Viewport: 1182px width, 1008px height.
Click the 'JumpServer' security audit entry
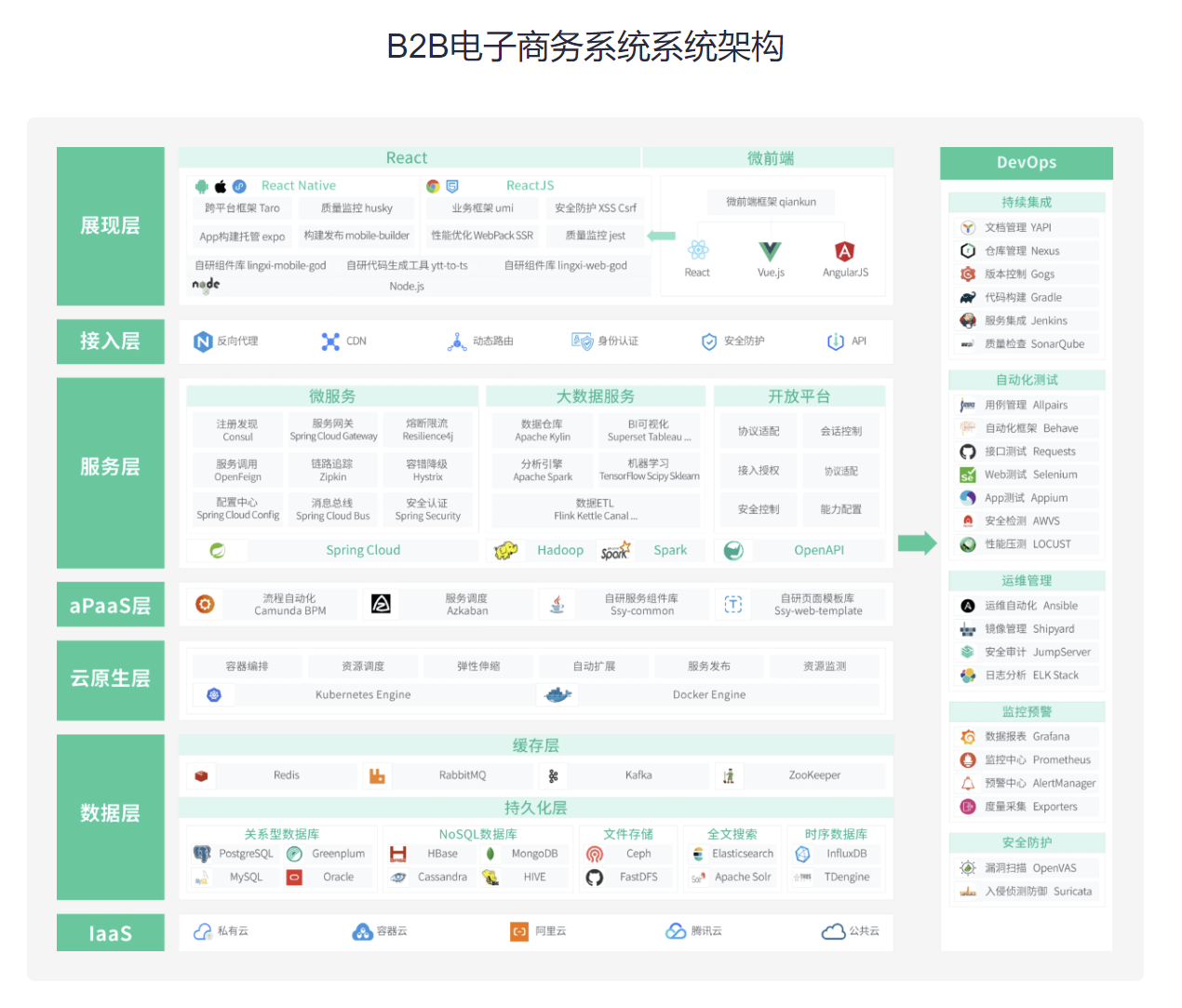1027,652
